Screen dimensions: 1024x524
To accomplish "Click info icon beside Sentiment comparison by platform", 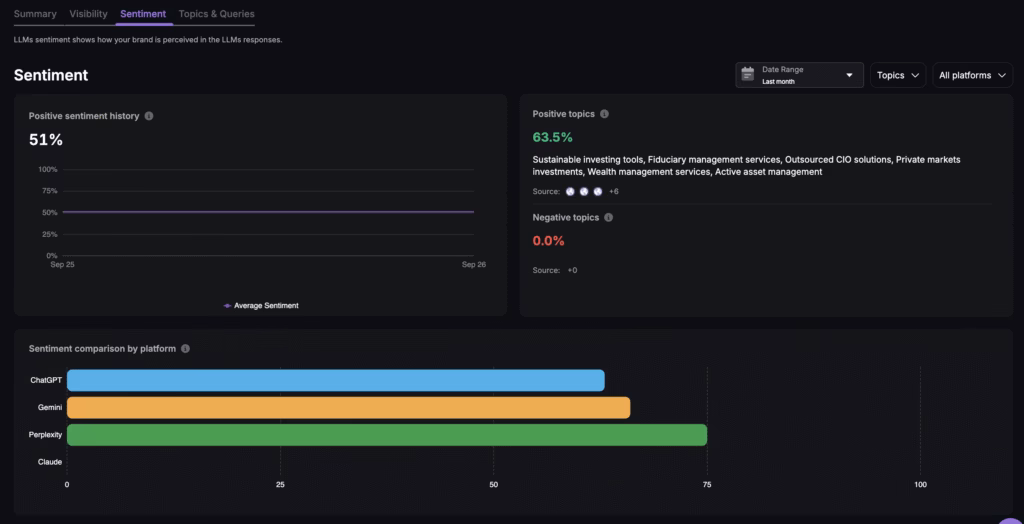I will 186,349.
